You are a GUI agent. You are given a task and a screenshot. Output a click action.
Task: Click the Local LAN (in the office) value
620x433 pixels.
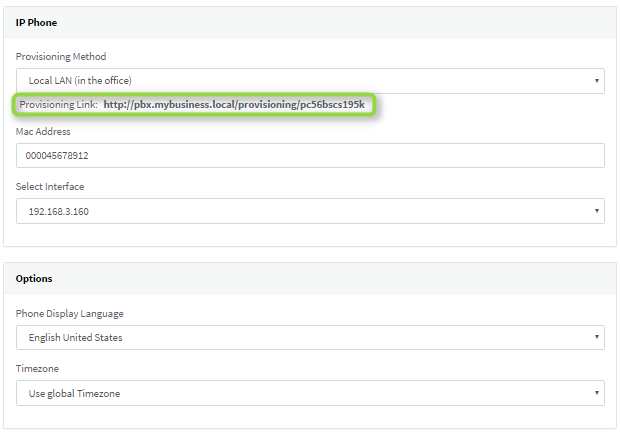pos(80,80)
